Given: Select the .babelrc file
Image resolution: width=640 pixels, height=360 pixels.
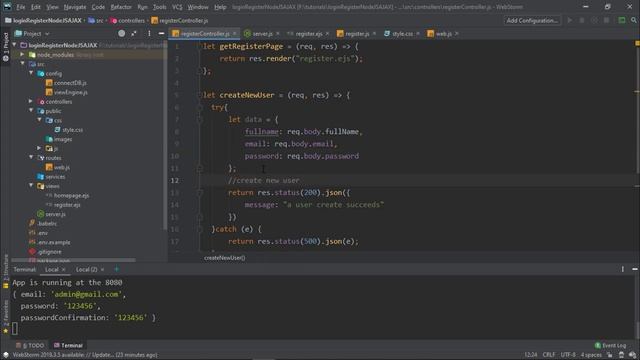Looking at the screenshot, I should pyautogui.click(x=47, y=224).
